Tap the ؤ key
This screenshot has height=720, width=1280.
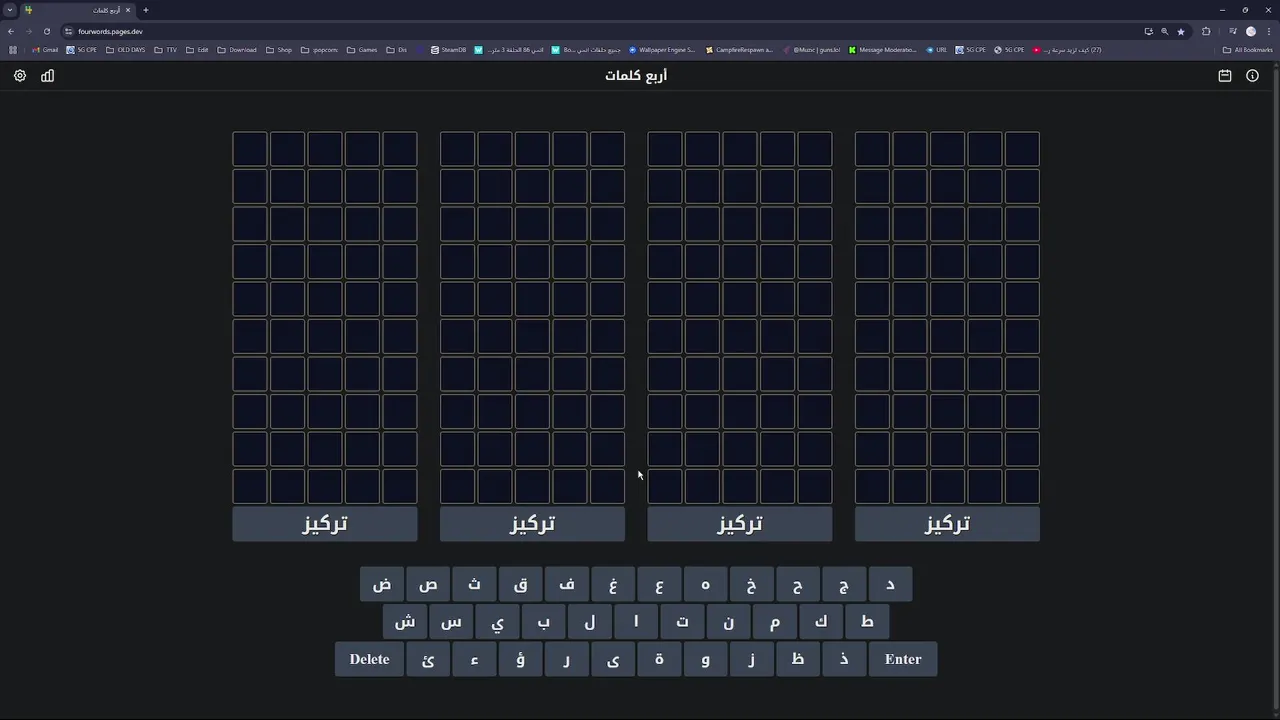(520, 659)
